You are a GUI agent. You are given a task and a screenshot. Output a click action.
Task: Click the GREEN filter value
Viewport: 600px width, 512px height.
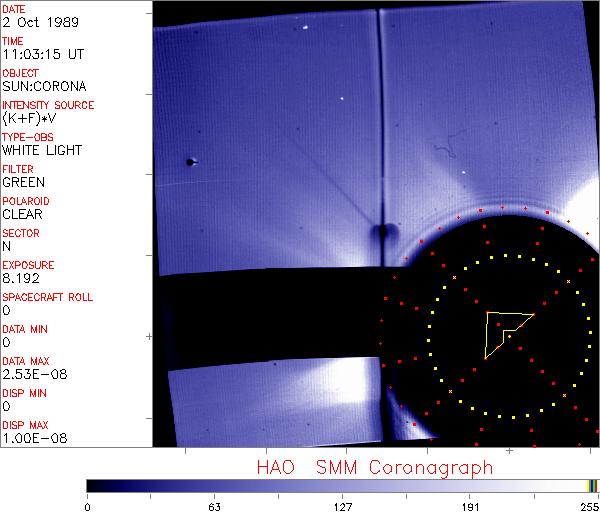[23, 182]
